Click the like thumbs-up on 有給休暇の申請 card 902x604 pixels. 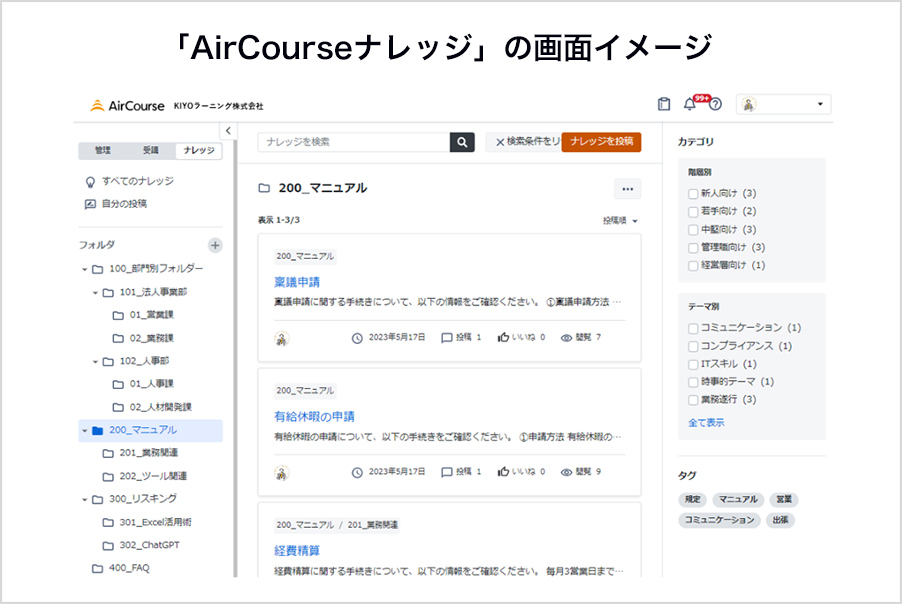point(503,472)
